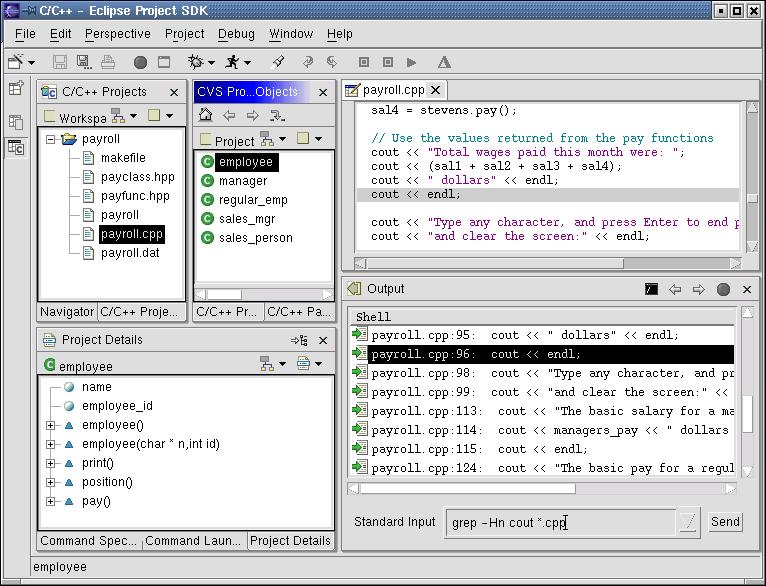Screen dimensions: 766x586
Task: Open the Perspective menu
Action: click(x=117, y=34)
